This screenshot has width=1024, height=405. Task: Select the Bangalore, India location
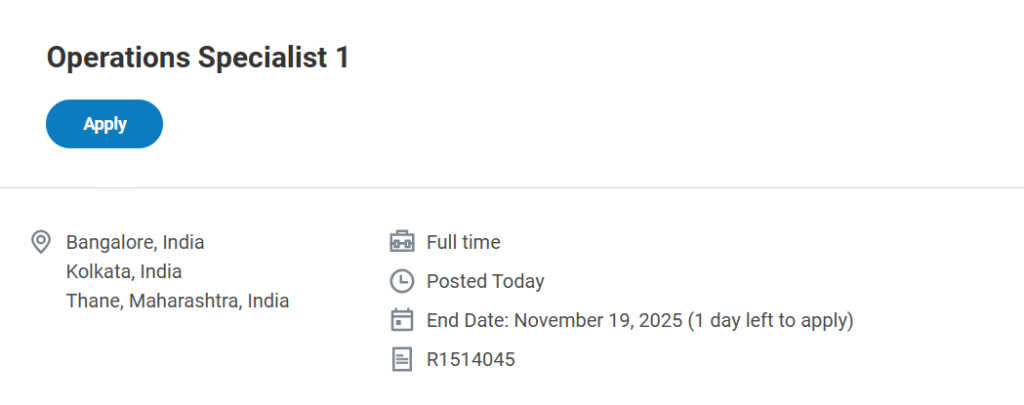click(135, 242)
